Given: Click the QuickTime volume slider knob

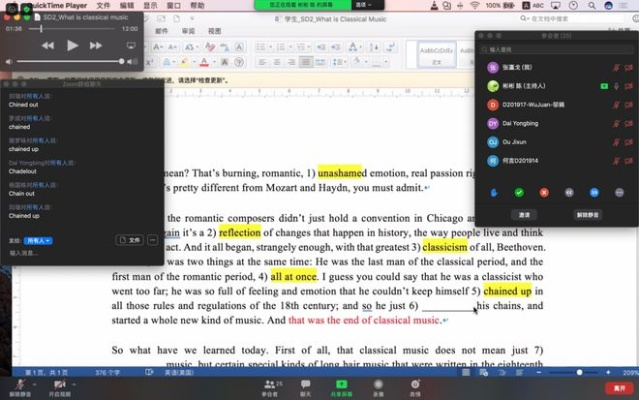Looking at the screenshot, I should pyautogui.click(x=121, y=62).
